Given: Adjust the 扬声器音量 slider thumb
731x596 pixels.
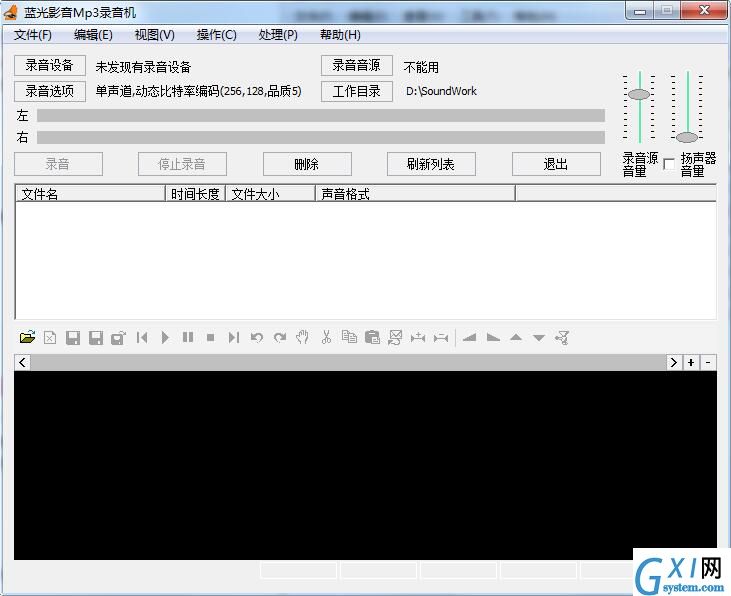Looking at the screenshot, I should [687, 137].
